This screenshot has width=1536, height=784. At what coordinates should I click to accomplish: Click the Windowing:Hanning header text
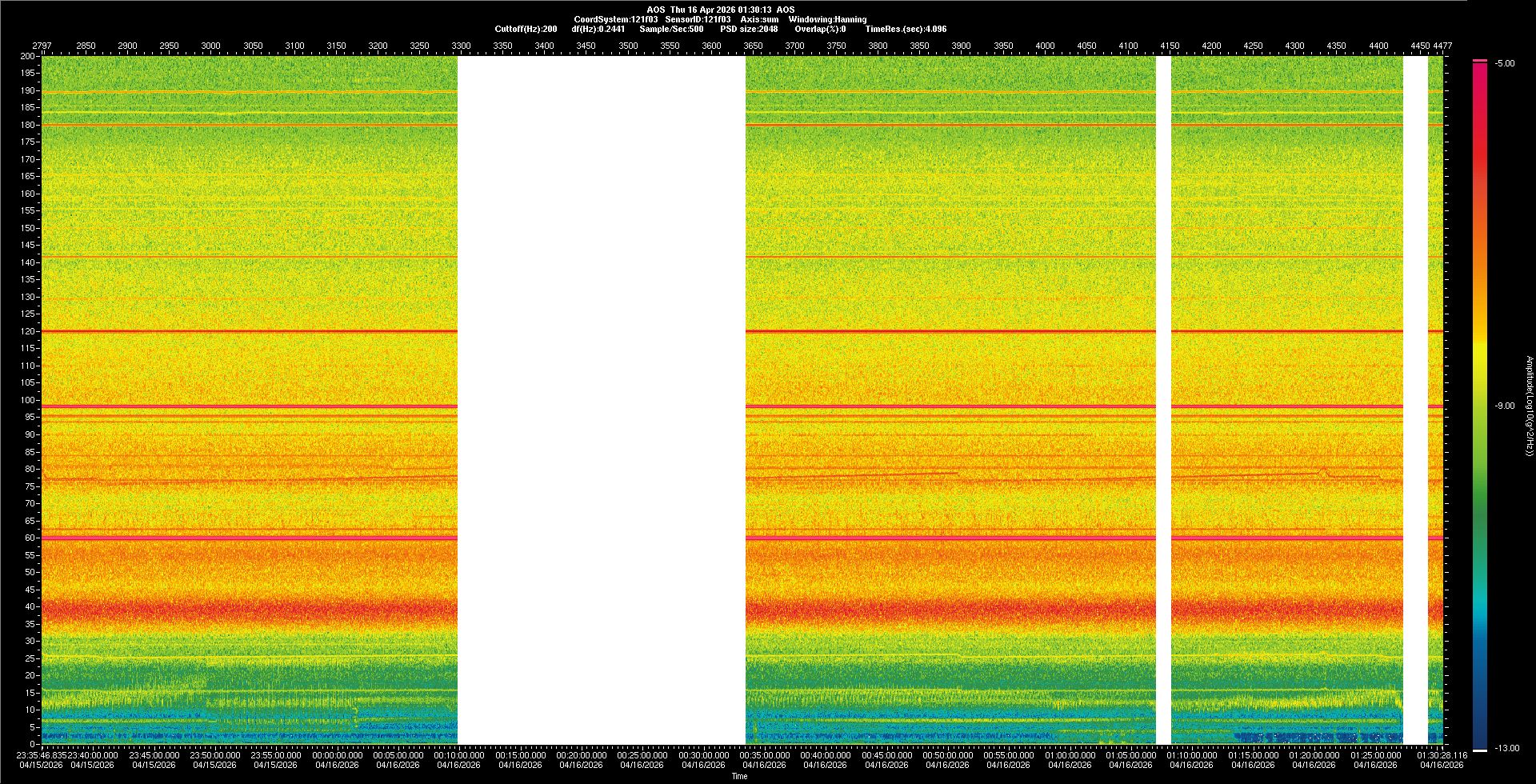(x=827, y=19)
